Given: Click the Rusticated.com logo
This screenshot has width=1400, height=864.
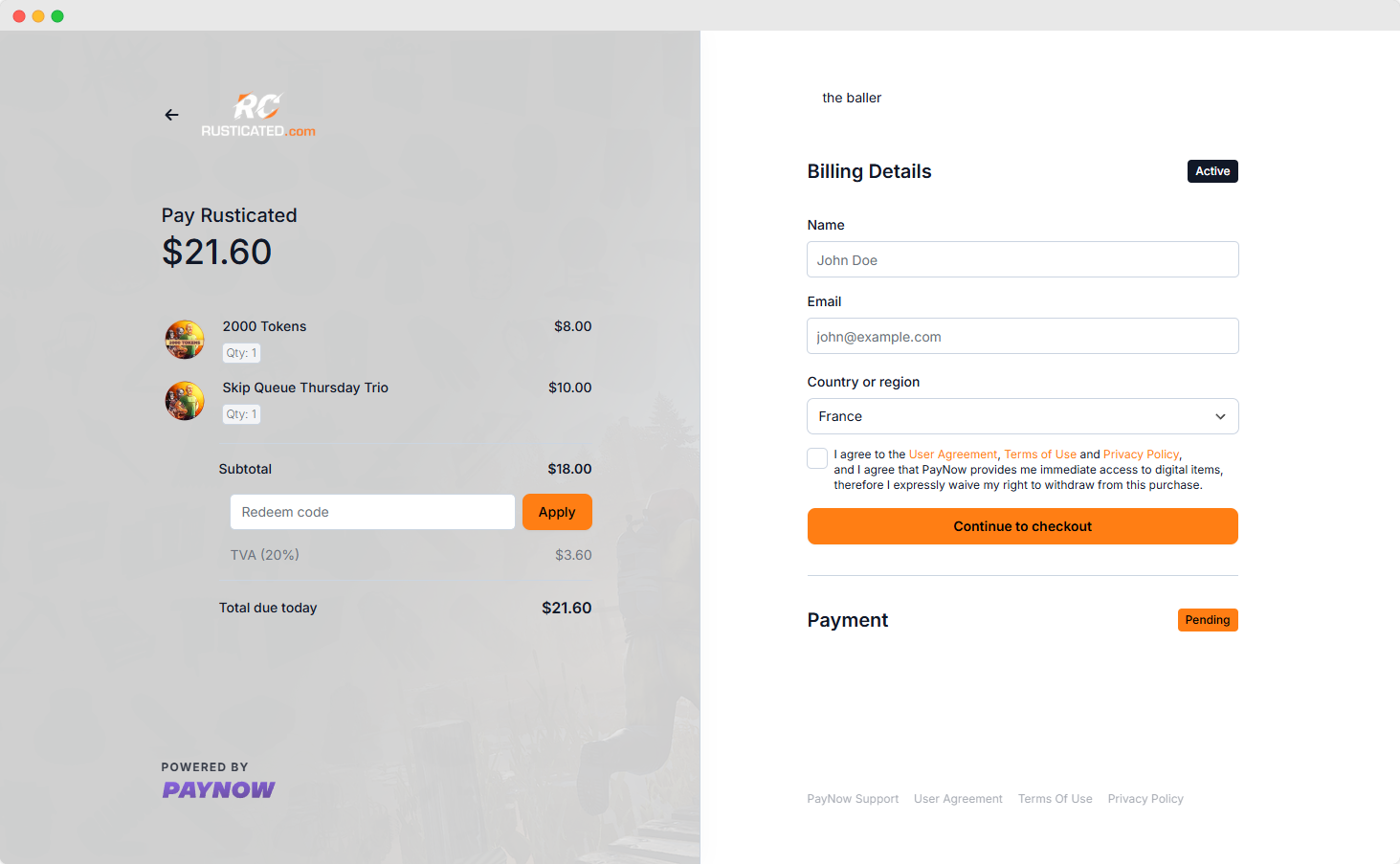Looking at the screenshot, I should click(258, 115).
